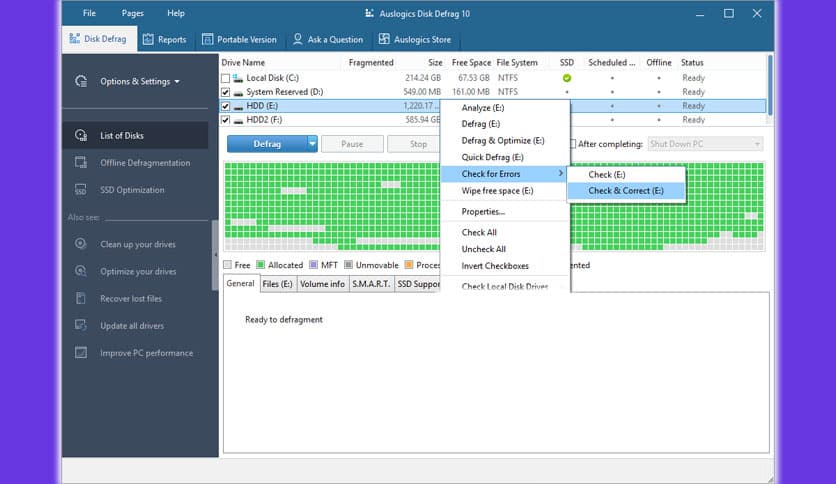Viewport: 836px width, 484px height.
Task: Sort by the Fragmented column header
Action: (x=371, y=62)
